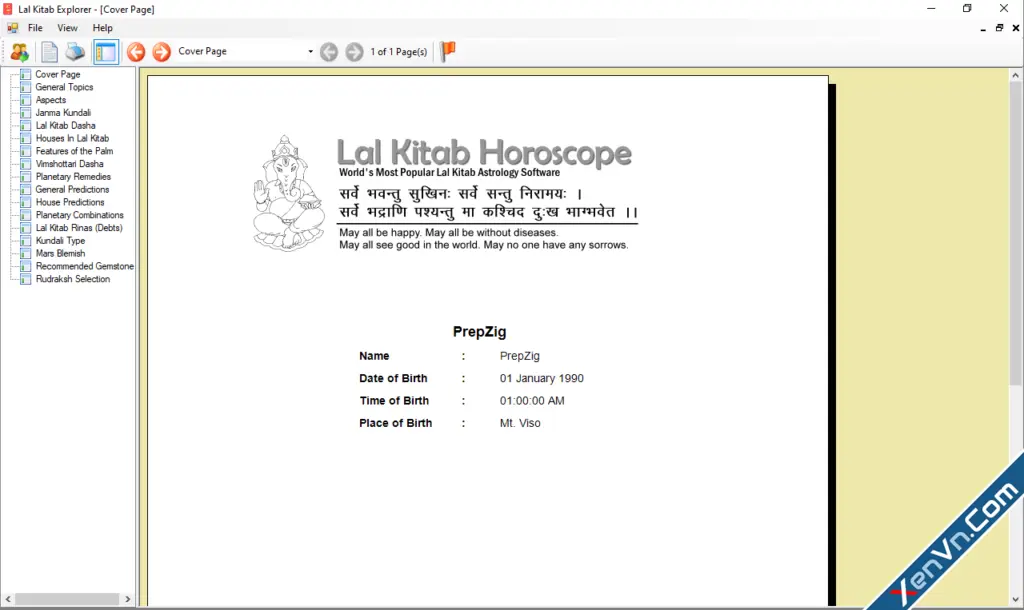This screenshot has height=610, width=1024.
Task: Select General Topics tree item
Action: 64,87
